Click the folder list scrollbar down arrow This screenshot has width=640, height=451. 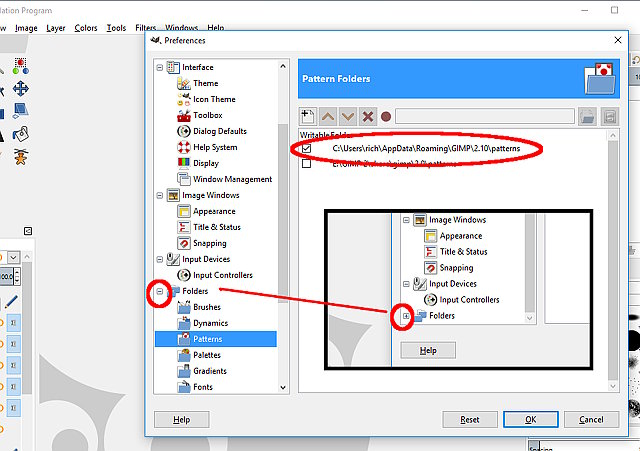[x=613, y=386]
